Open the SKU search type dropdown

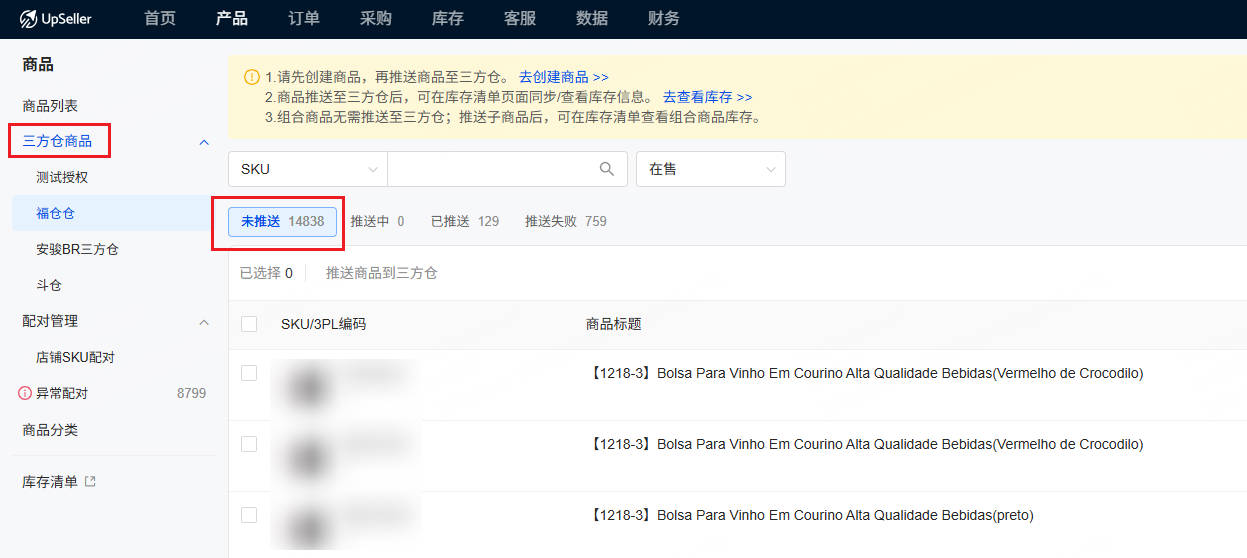307,169
